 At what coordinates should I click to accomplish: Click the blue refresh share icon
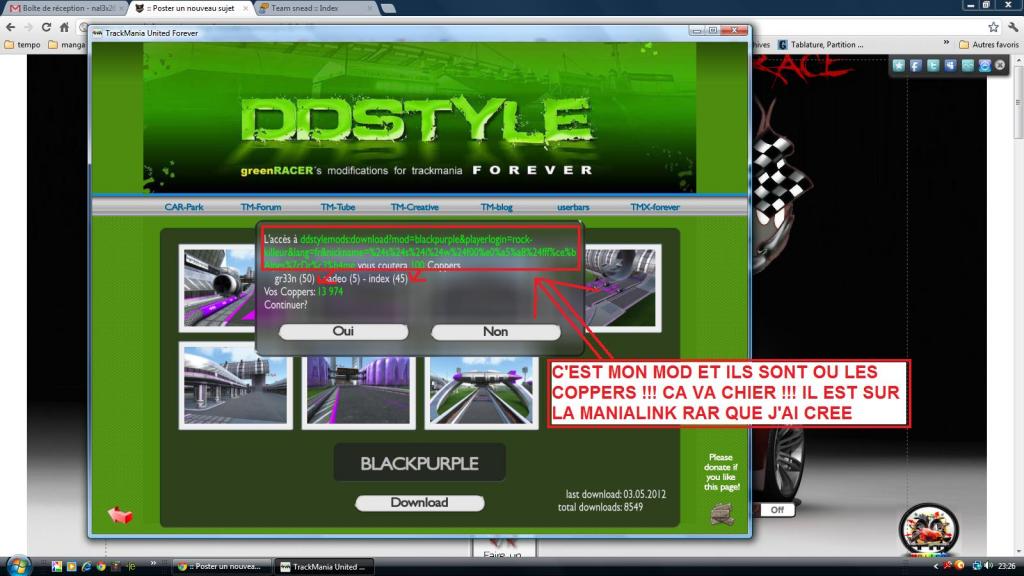coord(984,65)
